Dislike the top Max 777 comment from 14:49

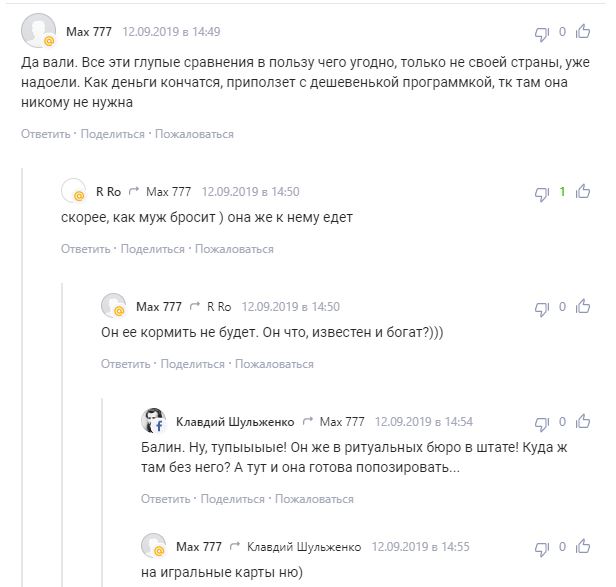pos(543,33)
